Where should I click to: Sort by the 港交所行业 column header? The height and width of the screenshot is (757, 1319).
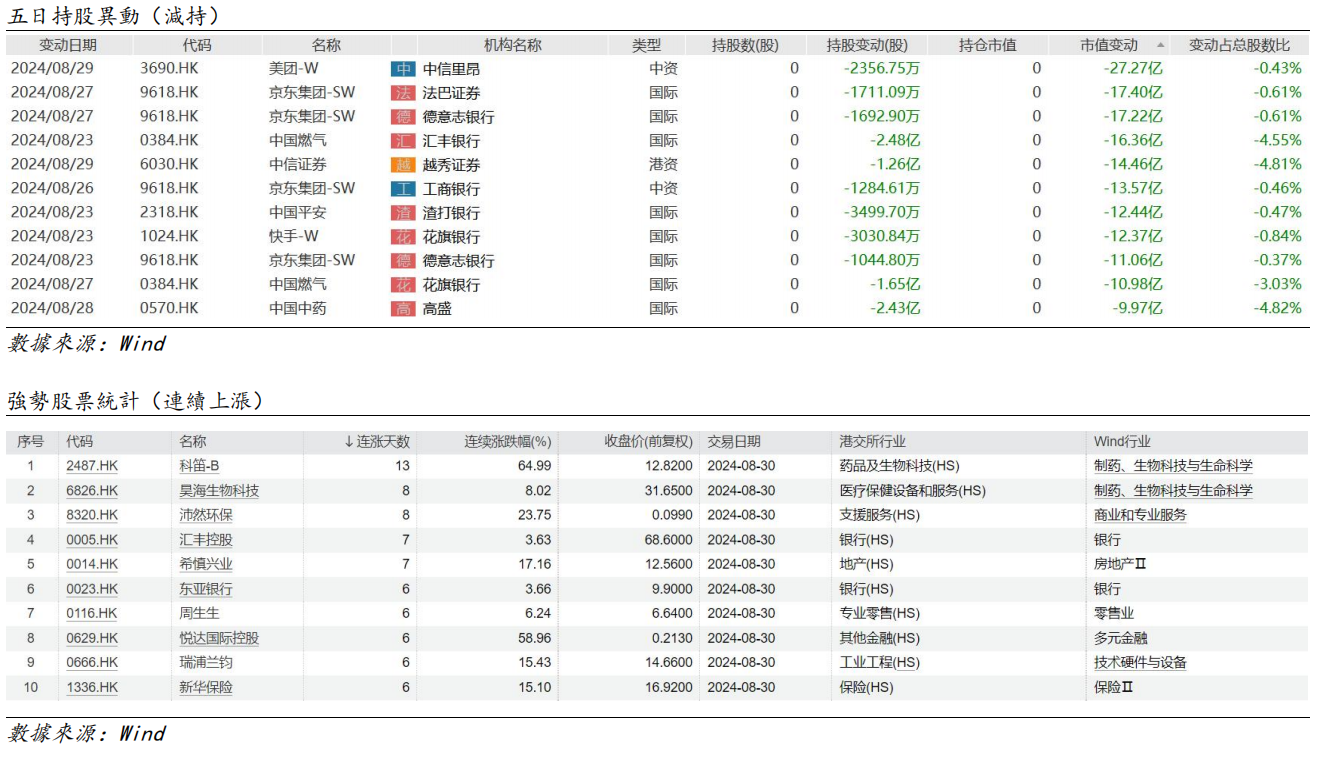point(873,442)
